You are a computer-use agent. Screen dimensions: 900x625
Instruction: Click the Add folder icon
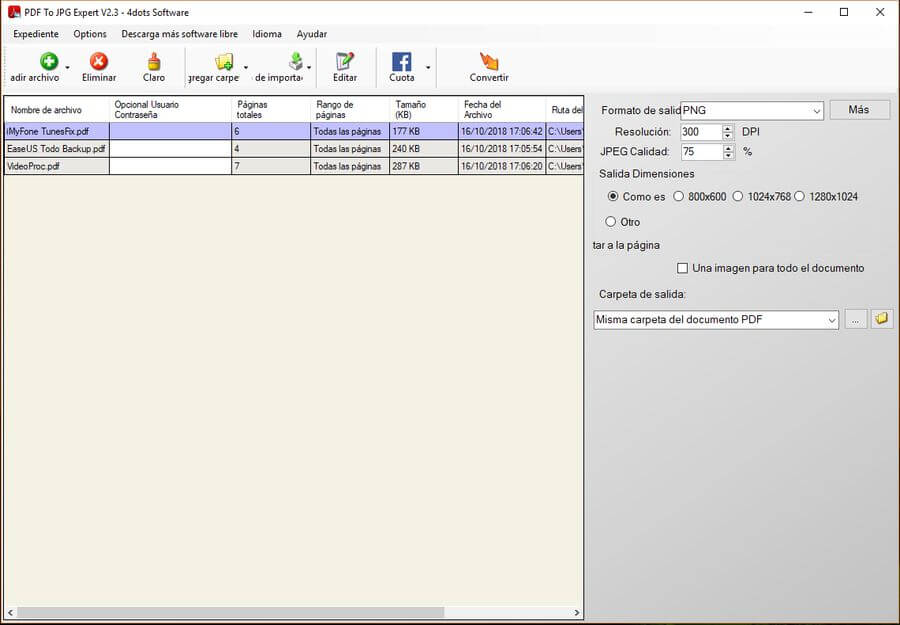click(224, 61)
